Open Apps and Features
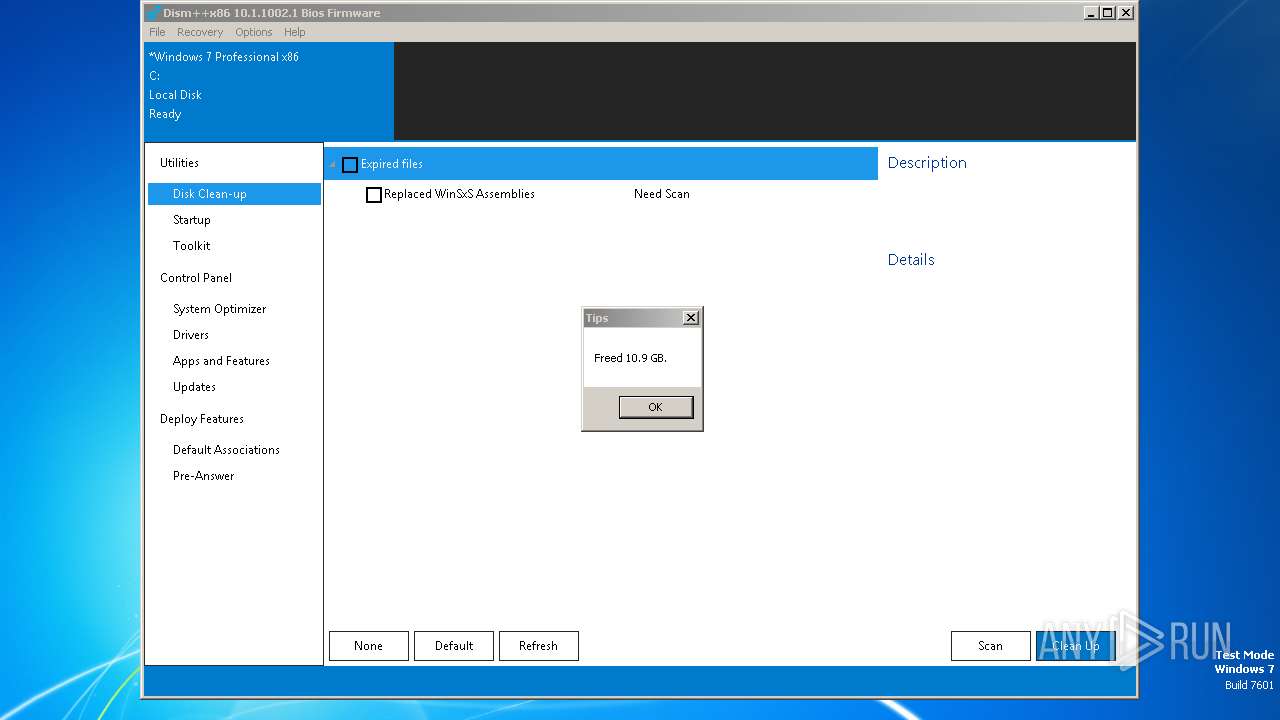 click(221, 361)
